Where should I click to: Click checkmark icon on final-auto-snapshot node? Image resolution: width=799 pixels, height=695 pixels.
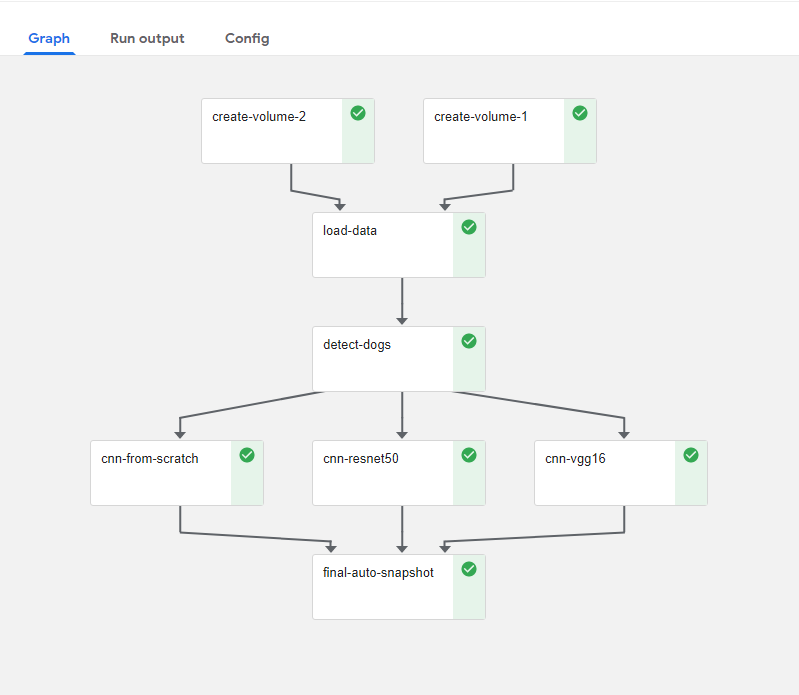tap(469, 569)
